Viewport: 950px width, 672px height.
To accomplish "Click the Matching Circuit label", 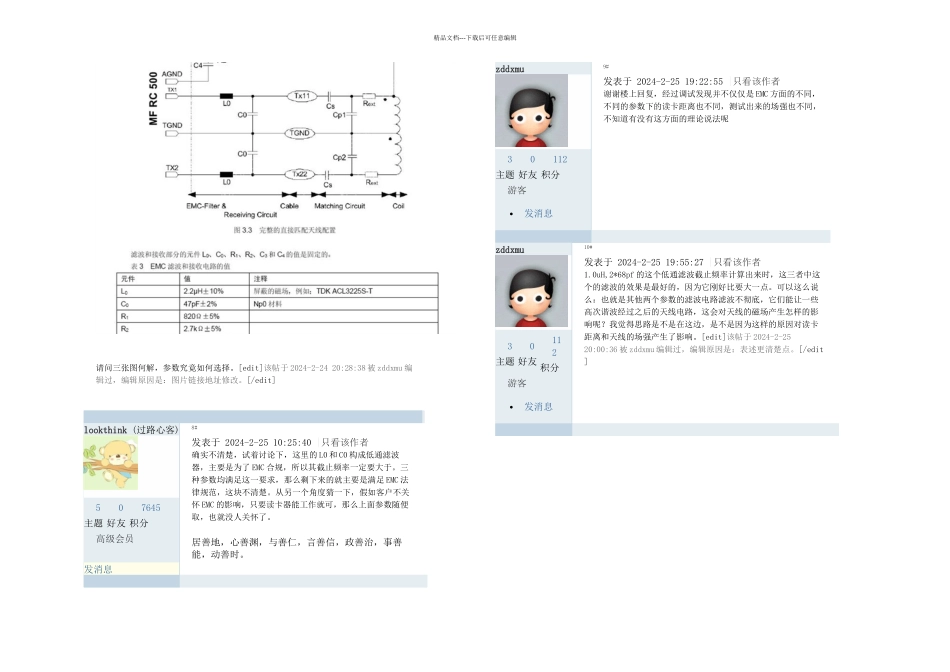I will [340, 206].
